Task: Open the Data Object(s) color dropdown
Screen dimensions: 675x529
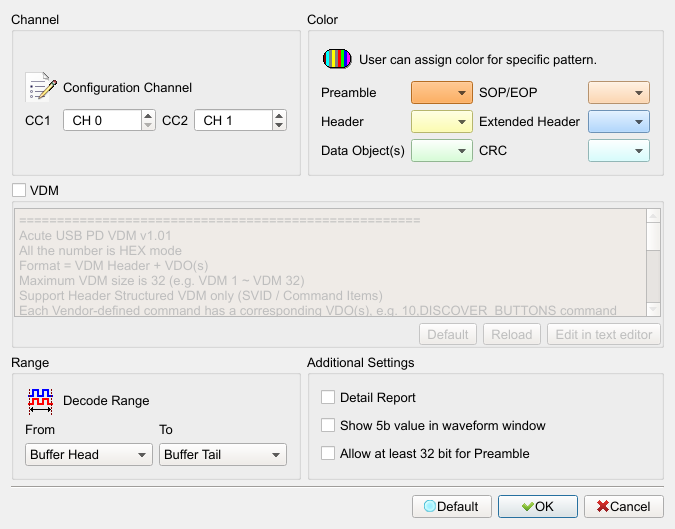Action: (442, 151)
